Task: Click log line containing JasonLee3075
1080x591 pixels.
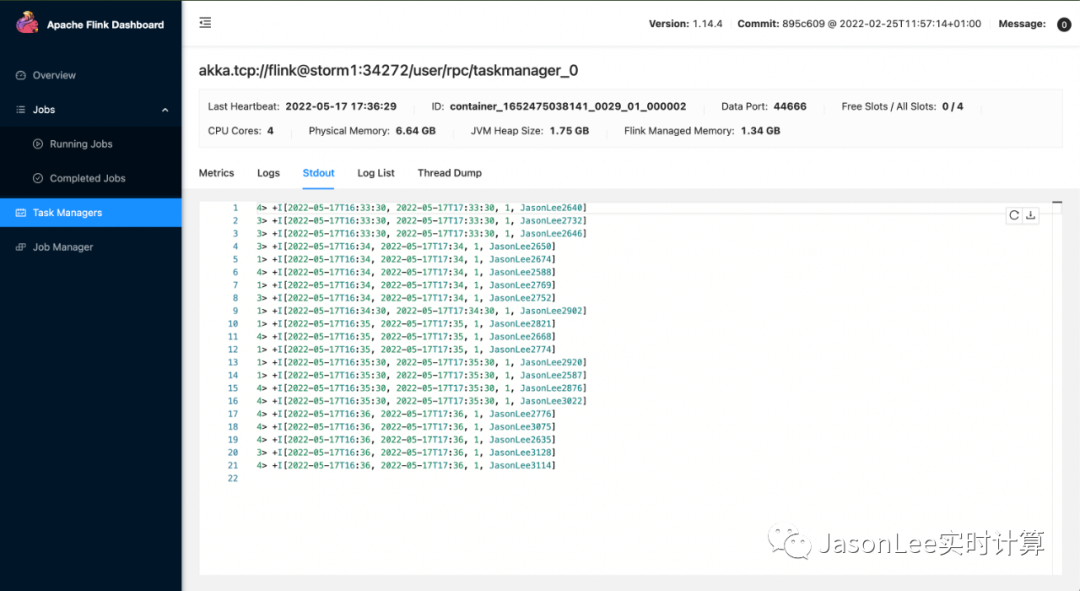Action: tap(406, 427)
